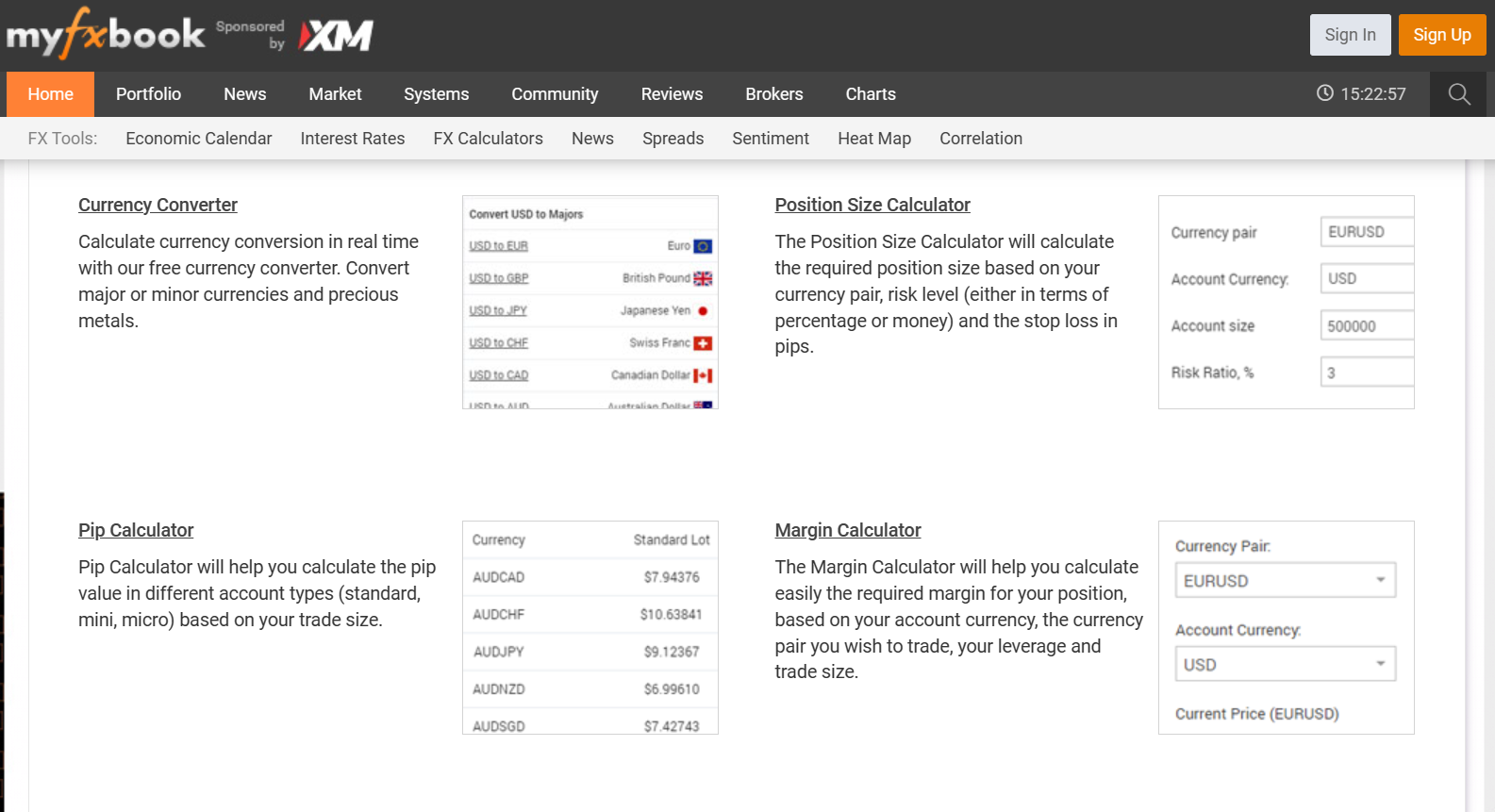Viewport: 1495px width, 812px height.
Task: Click the XM sponsor logo
Action: (337, 36)
